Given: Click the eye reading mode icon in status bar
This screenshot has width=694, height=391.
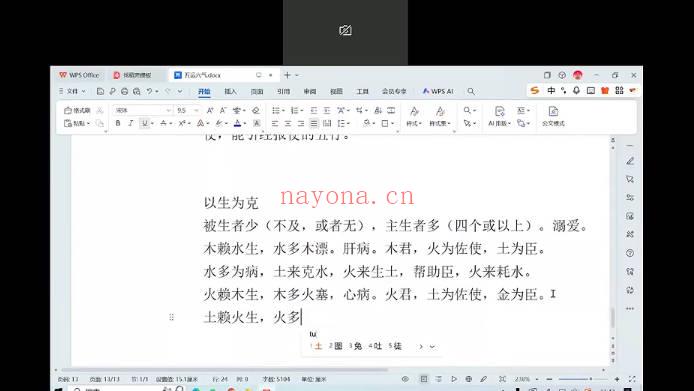Looking at the screenshot, I should tap(405, 379).
